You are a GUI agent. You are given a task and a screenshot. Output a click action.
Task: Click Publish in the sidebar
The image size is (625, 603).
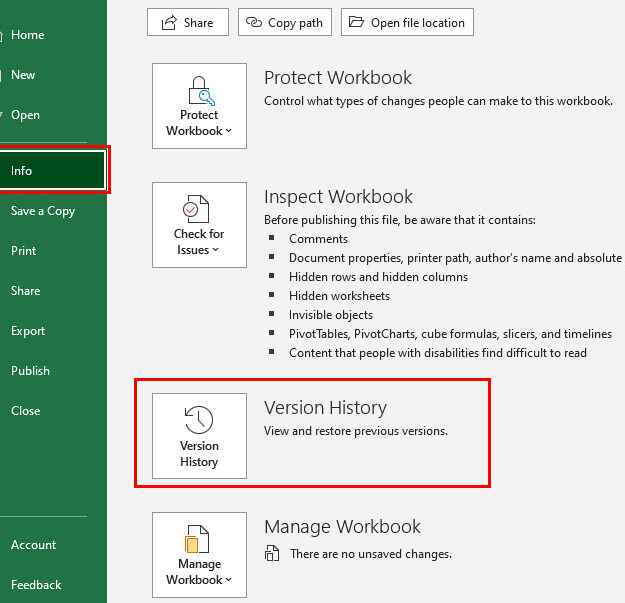(30, 371)
